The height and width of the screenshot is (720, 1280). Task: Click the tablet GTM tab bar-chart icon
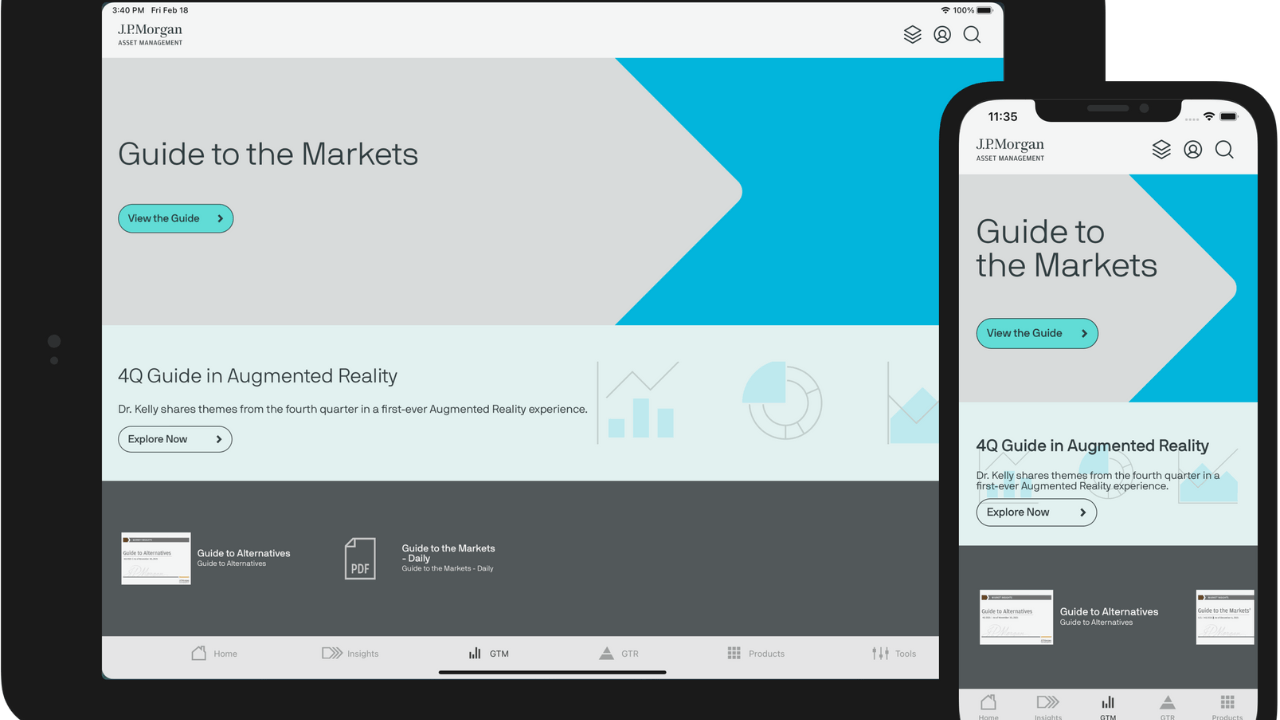(475, 653)
